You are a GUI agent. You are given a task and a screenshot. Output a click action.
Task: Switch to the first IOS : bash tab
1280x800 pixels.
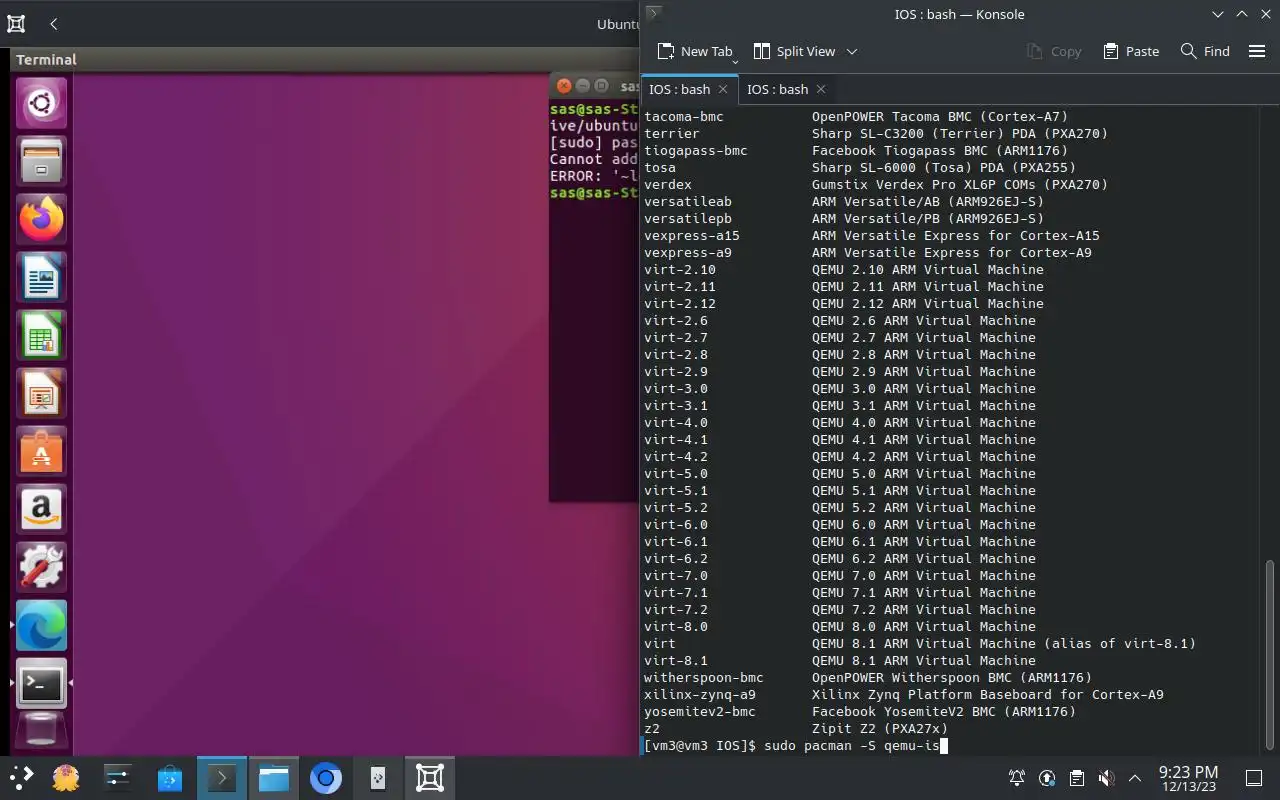(x=679, y=89)
